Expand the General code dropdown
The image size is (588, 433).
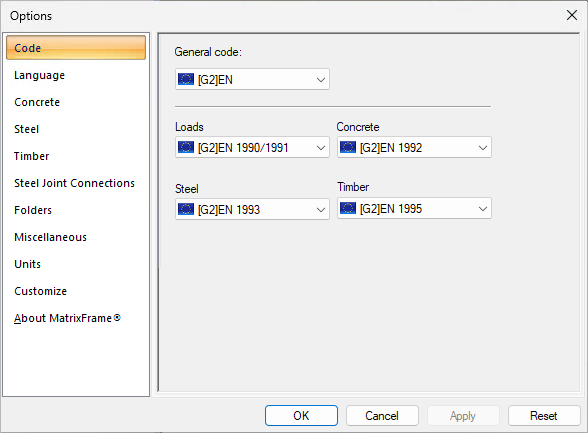(x=252, y=79)
